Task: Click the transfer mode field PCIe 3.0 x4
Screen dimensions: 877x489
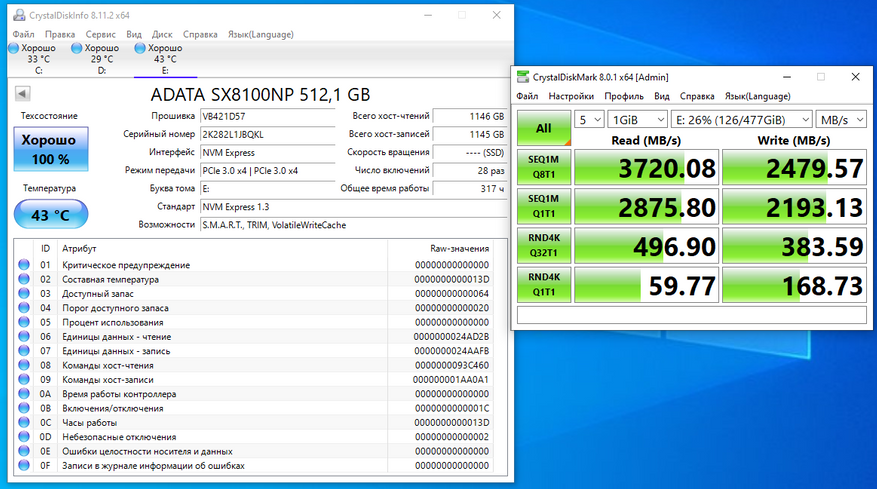Action: coord(267,171)
